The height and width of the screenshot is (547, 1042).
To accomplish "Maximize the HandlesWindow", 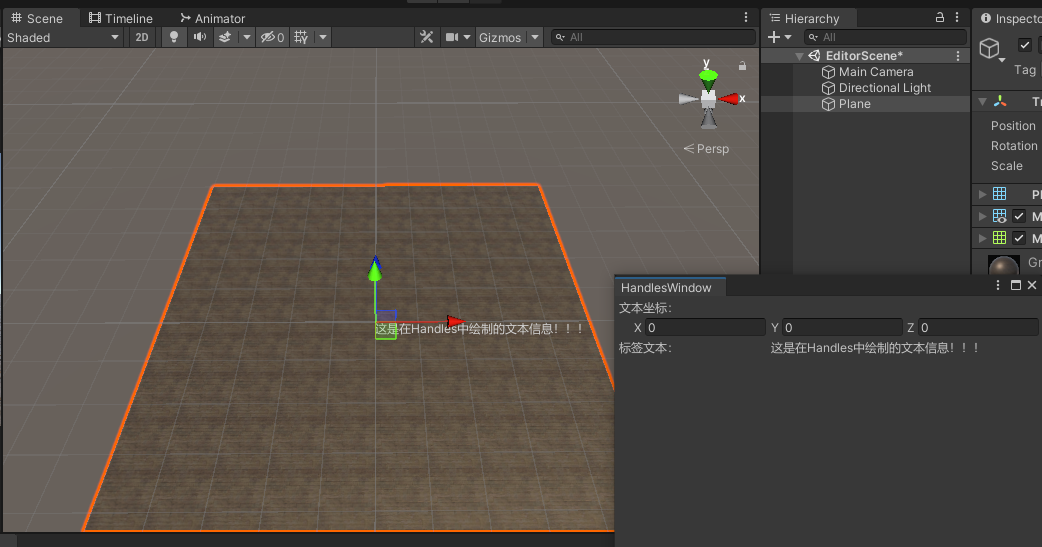I will click(1015, 285).
